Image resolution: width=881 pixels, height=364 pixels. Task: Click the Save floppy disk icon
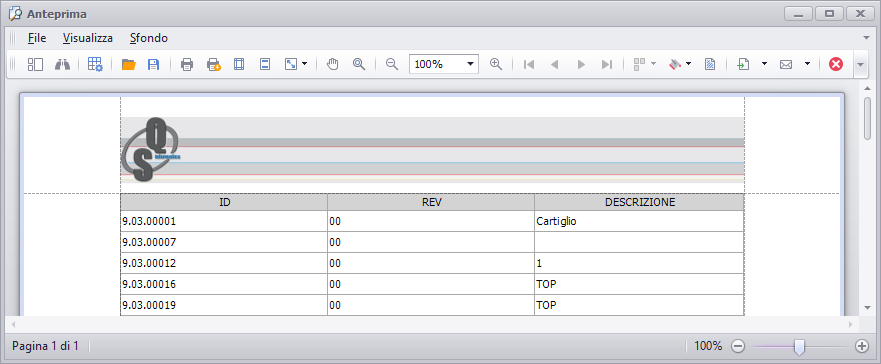tap(153, 65)
